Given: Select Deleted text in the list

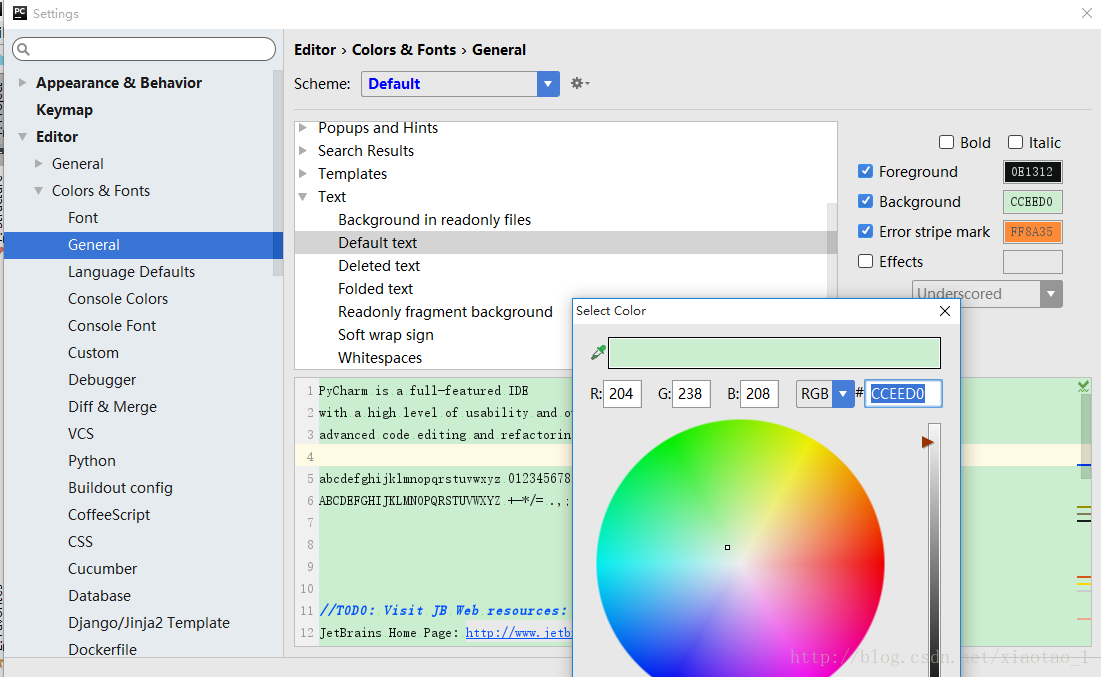Looking at the screenshot, I should pyautogui.click(x=379, y=266).
